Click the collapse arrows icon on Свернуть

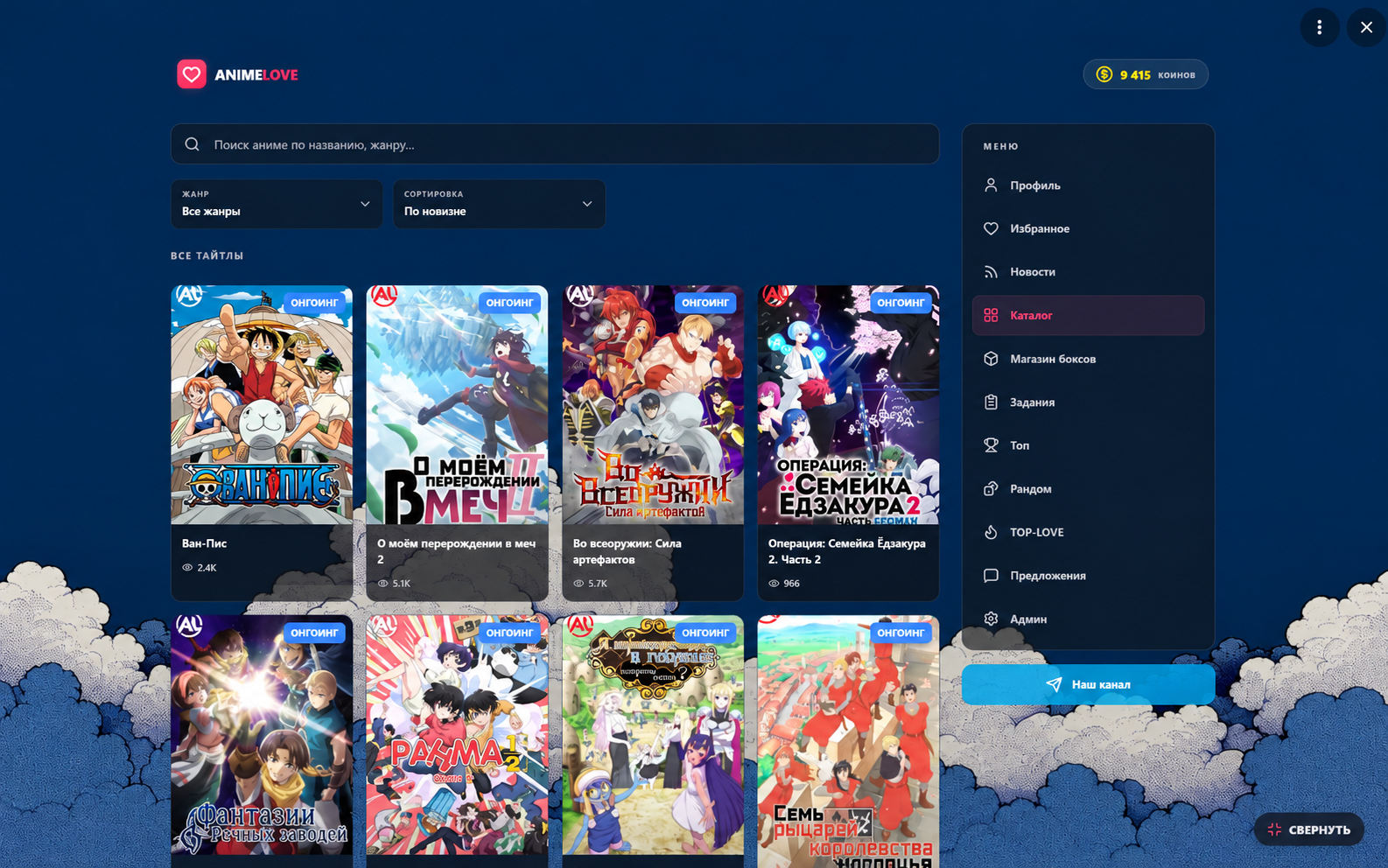tap(1274, 829)
